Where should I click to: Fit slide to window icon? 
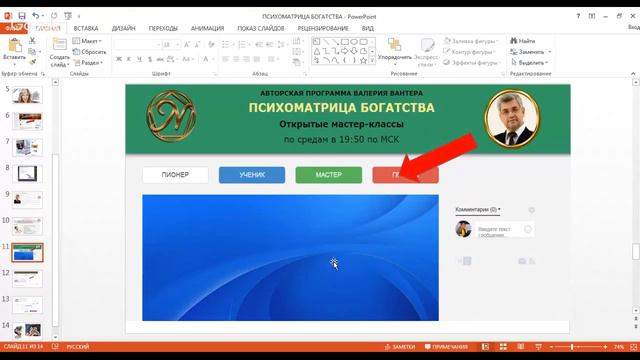[x=633, y=347]
